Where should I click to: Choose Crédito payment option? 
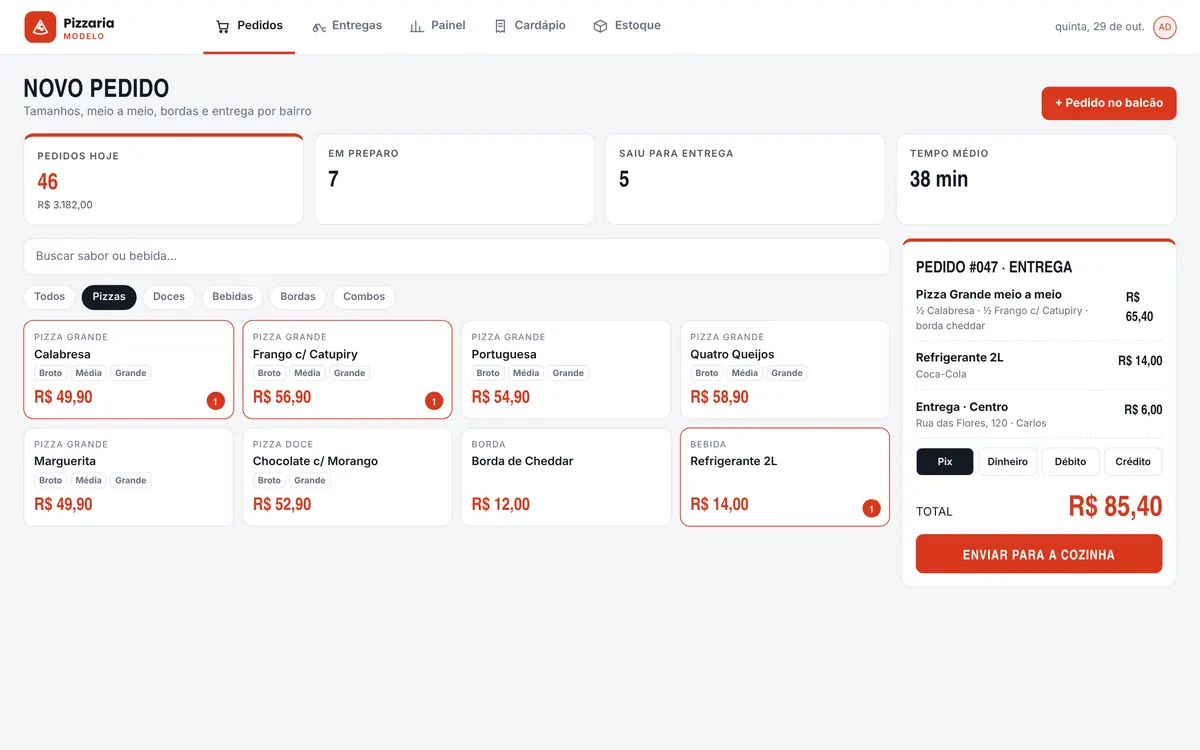[x=1133, y=462]
